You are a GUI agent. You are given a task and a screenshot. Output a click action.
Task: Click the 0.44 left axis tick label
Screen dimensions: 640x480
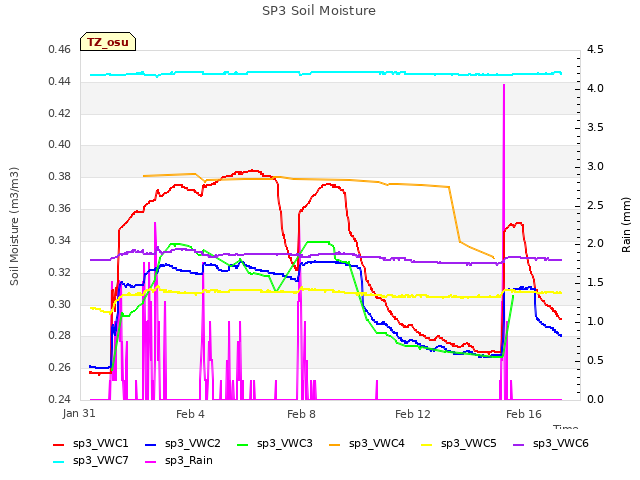point(60,82)
